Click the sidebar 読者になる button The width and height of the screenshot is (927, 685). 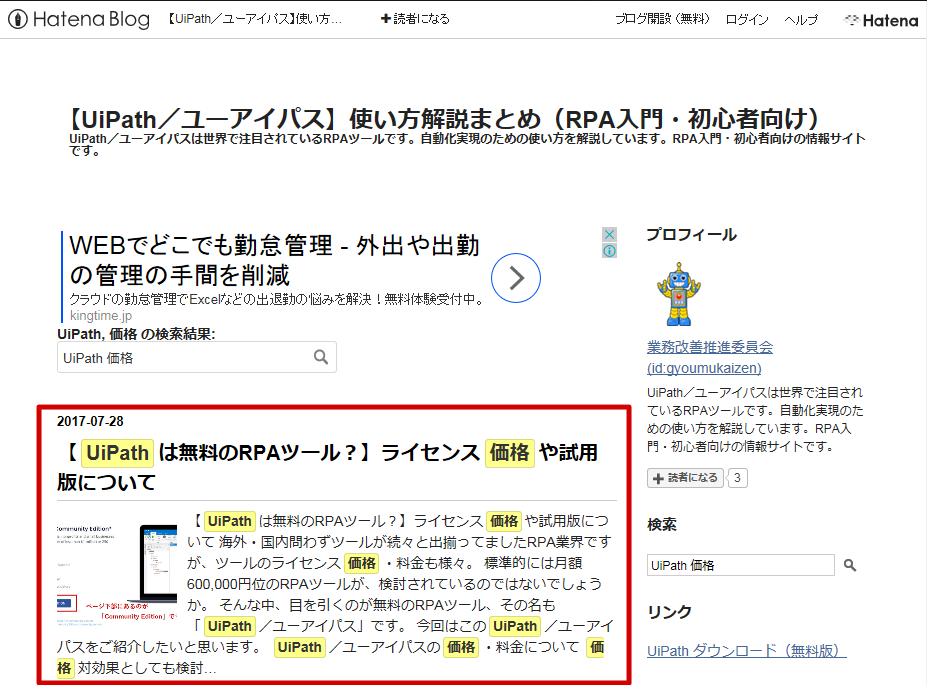coord(685,478)
